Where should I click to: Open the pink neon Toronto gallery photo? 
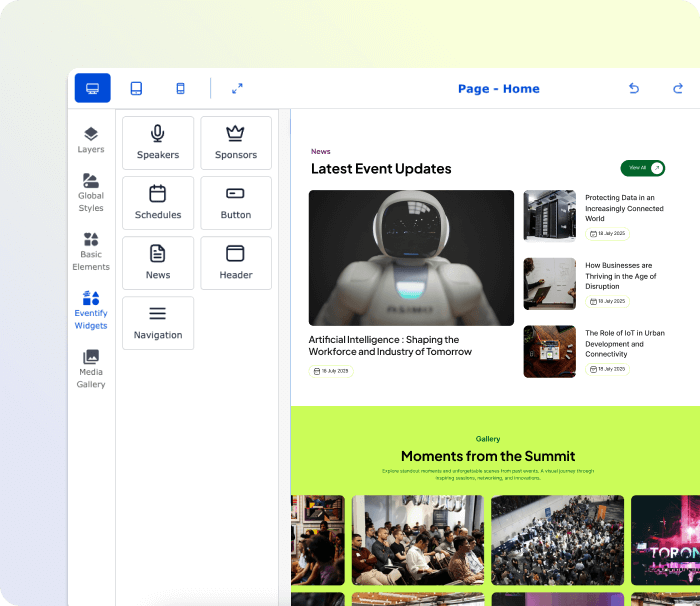pos(665,540)
